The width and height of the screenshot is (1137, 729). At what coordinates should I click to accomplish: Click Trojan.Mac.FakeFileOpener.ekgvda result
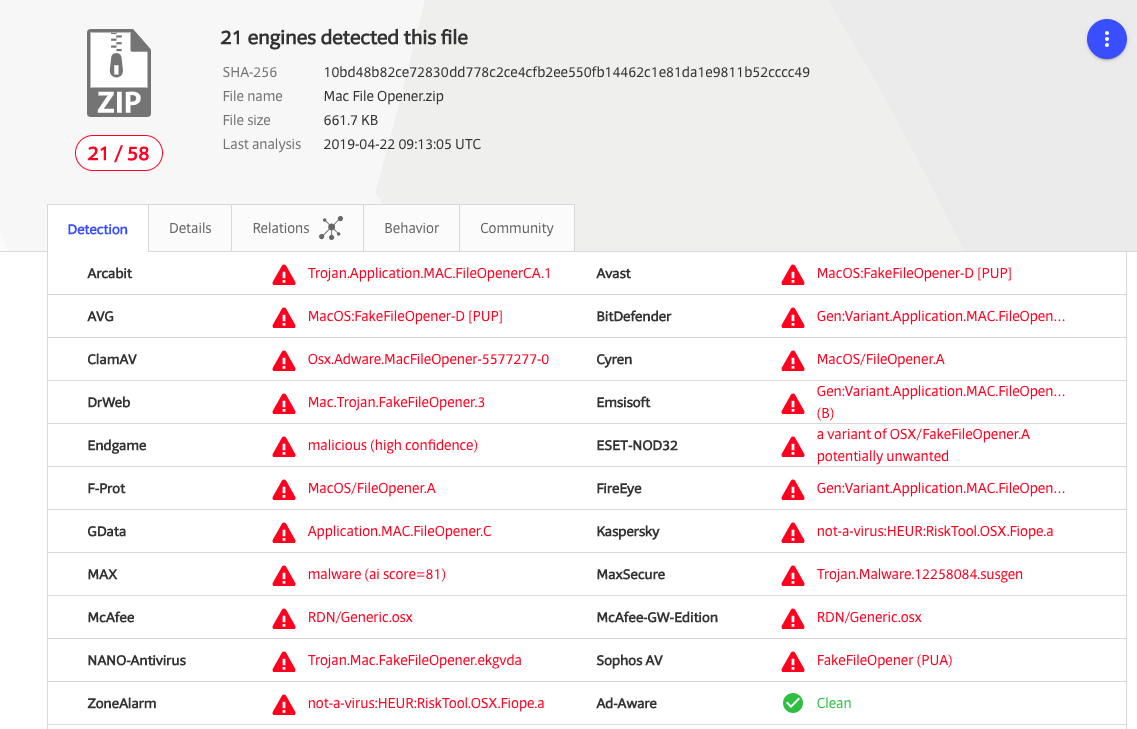(x=414, y=660)
